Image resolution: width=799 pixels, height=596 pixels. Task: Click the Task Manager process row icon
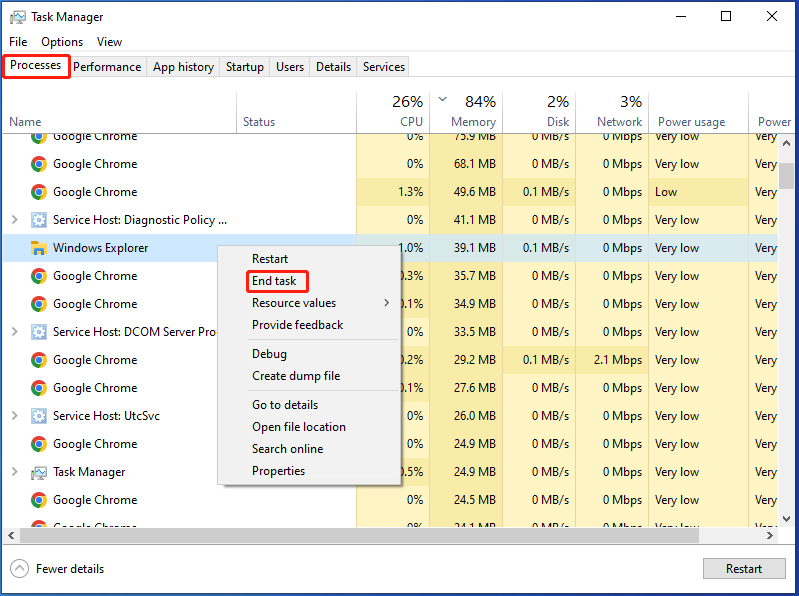point(39,472)
